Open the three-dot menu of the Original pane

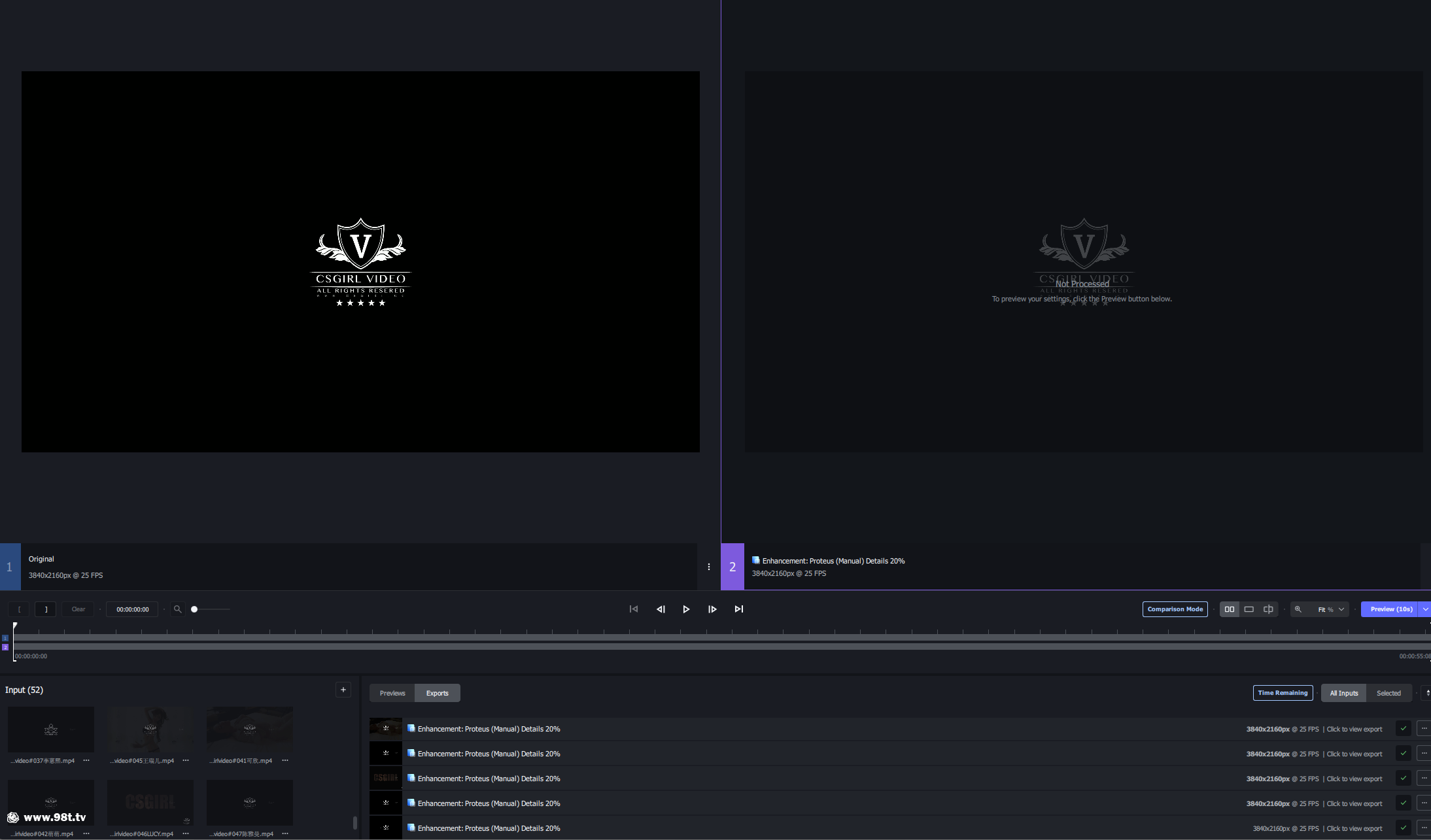[x=709, y=567]
